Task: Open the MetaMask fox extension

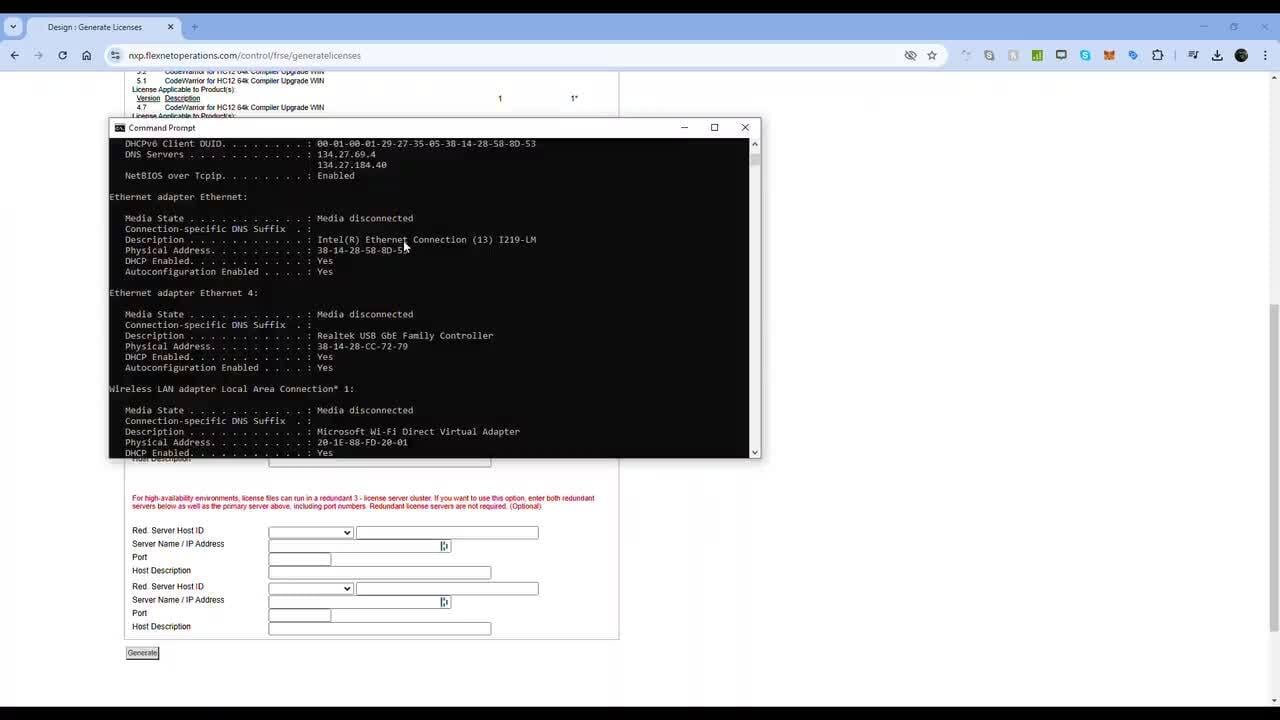Action: (x=1109, y=56)
